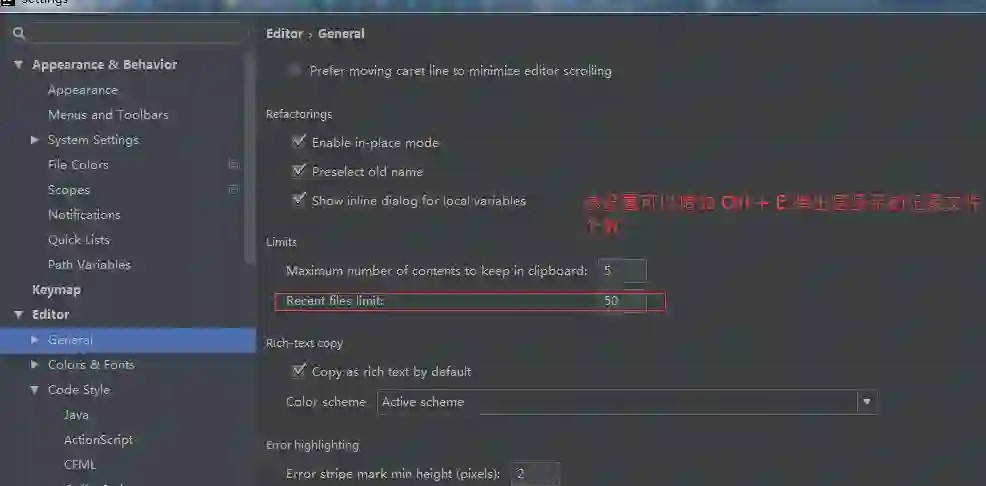Expand the Colors & Fonts node
This screenshot has width=986, height=486.
(x=35, y=365)
